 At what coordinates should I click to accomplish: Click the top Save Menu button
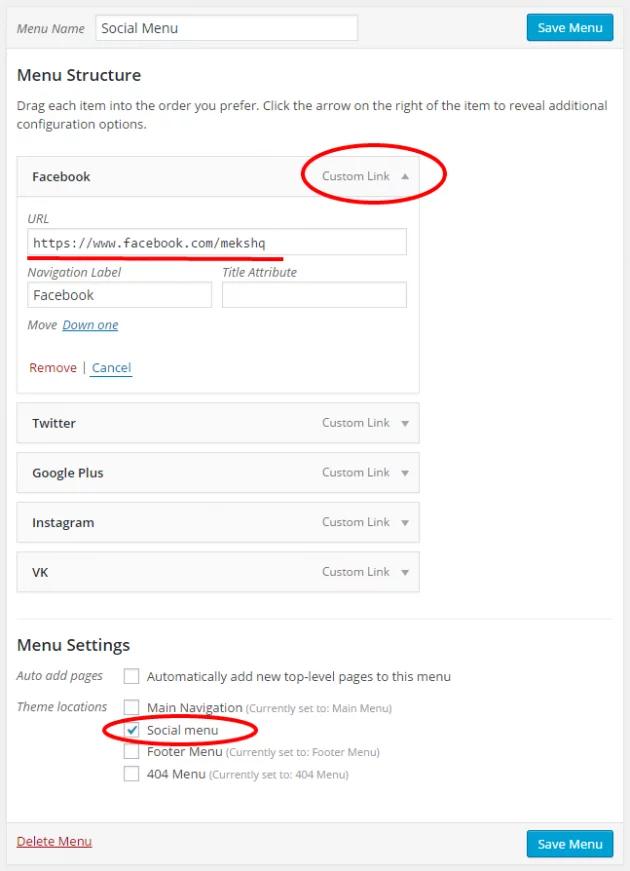coord(569,27)
